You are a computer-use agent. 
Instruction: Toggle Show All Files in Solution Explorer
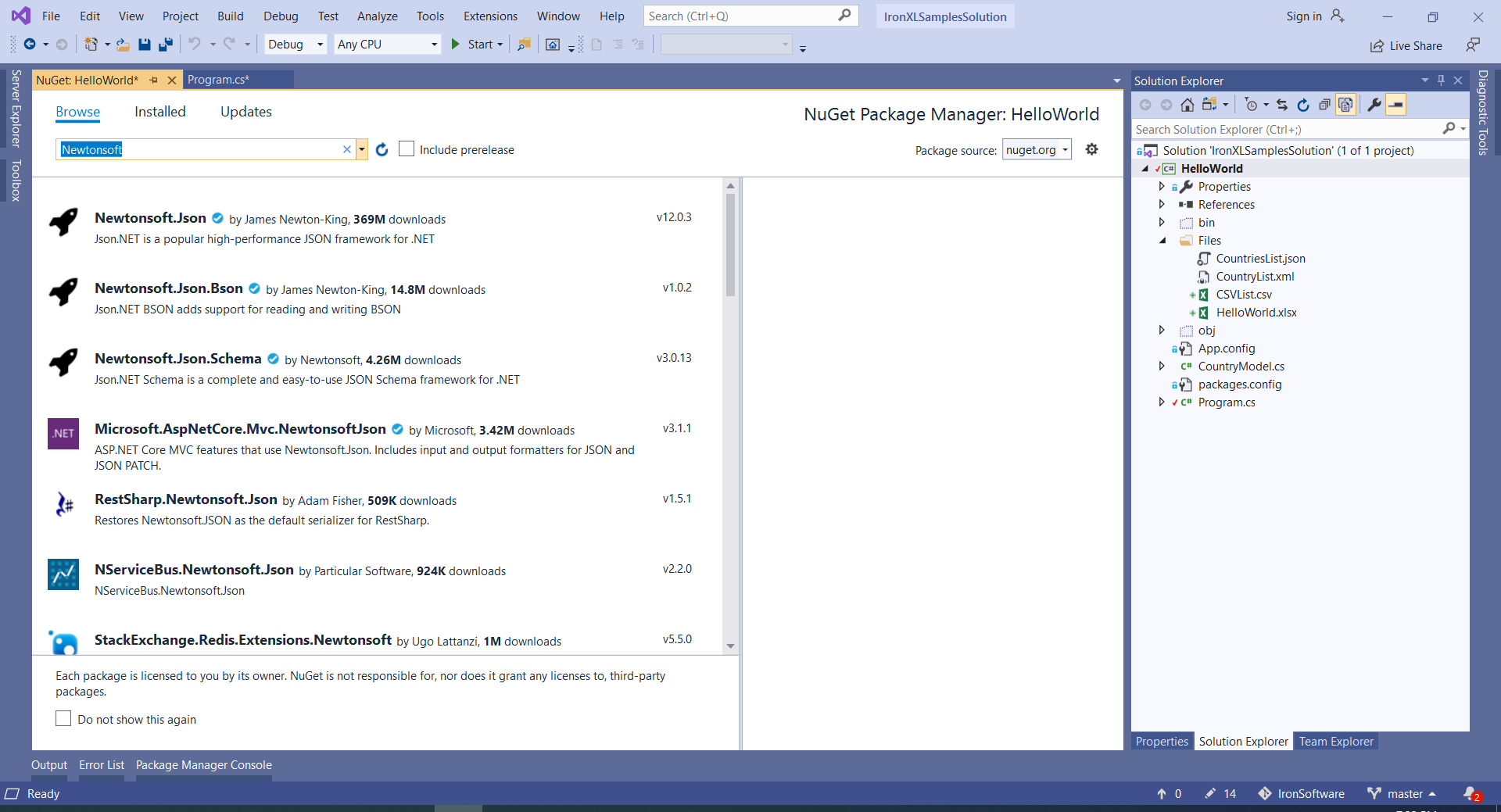[1345, 105]
